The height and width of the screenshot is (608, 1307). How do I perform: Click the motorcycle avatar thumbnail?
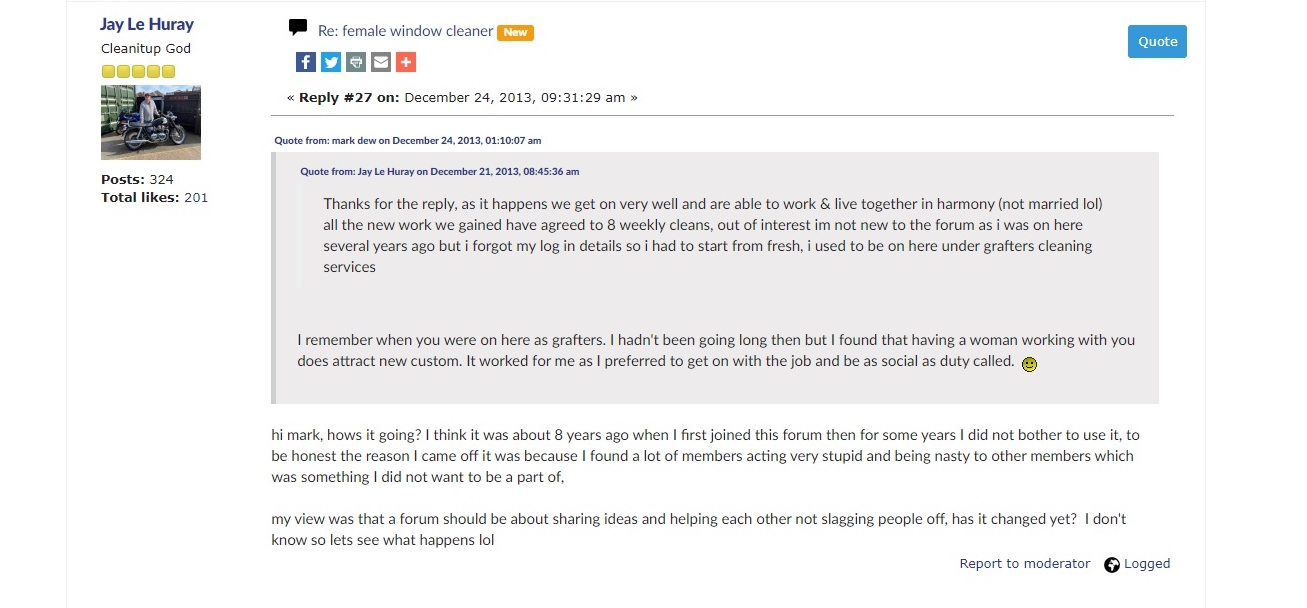pos(151,123)
